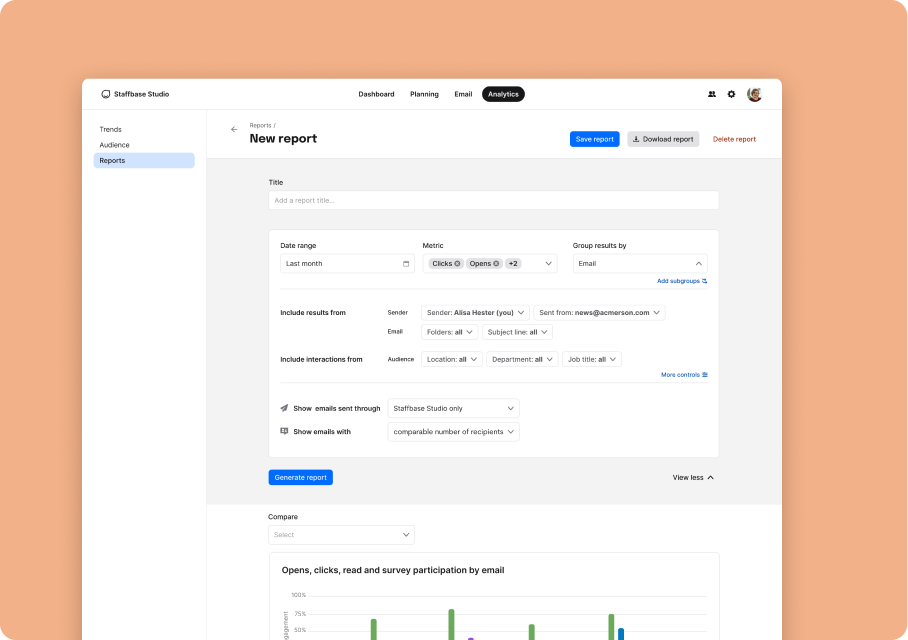Image resolution: width=908 pixels, height=640 pixels.
Task: Collapse filters with View less
Action: 693,477
